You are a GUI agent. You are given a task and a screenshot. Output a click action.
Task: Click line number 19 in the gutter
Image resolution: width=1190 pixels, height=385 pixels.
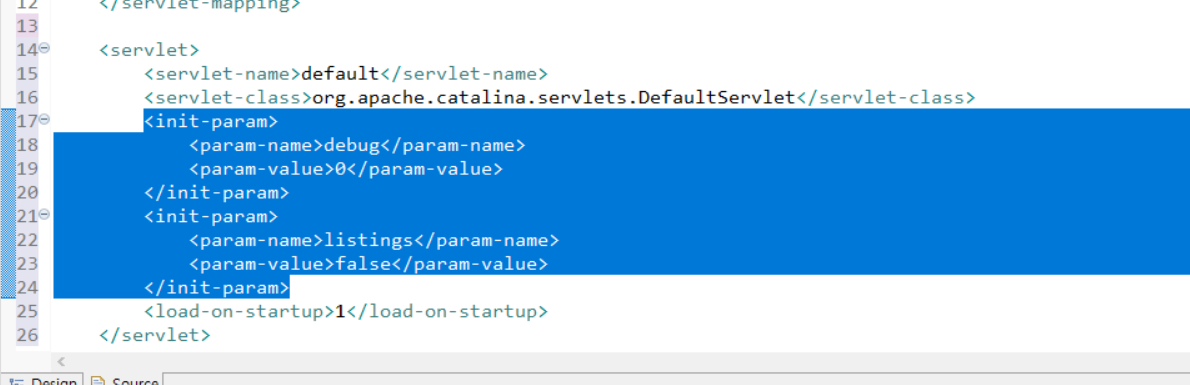point(27,169)
